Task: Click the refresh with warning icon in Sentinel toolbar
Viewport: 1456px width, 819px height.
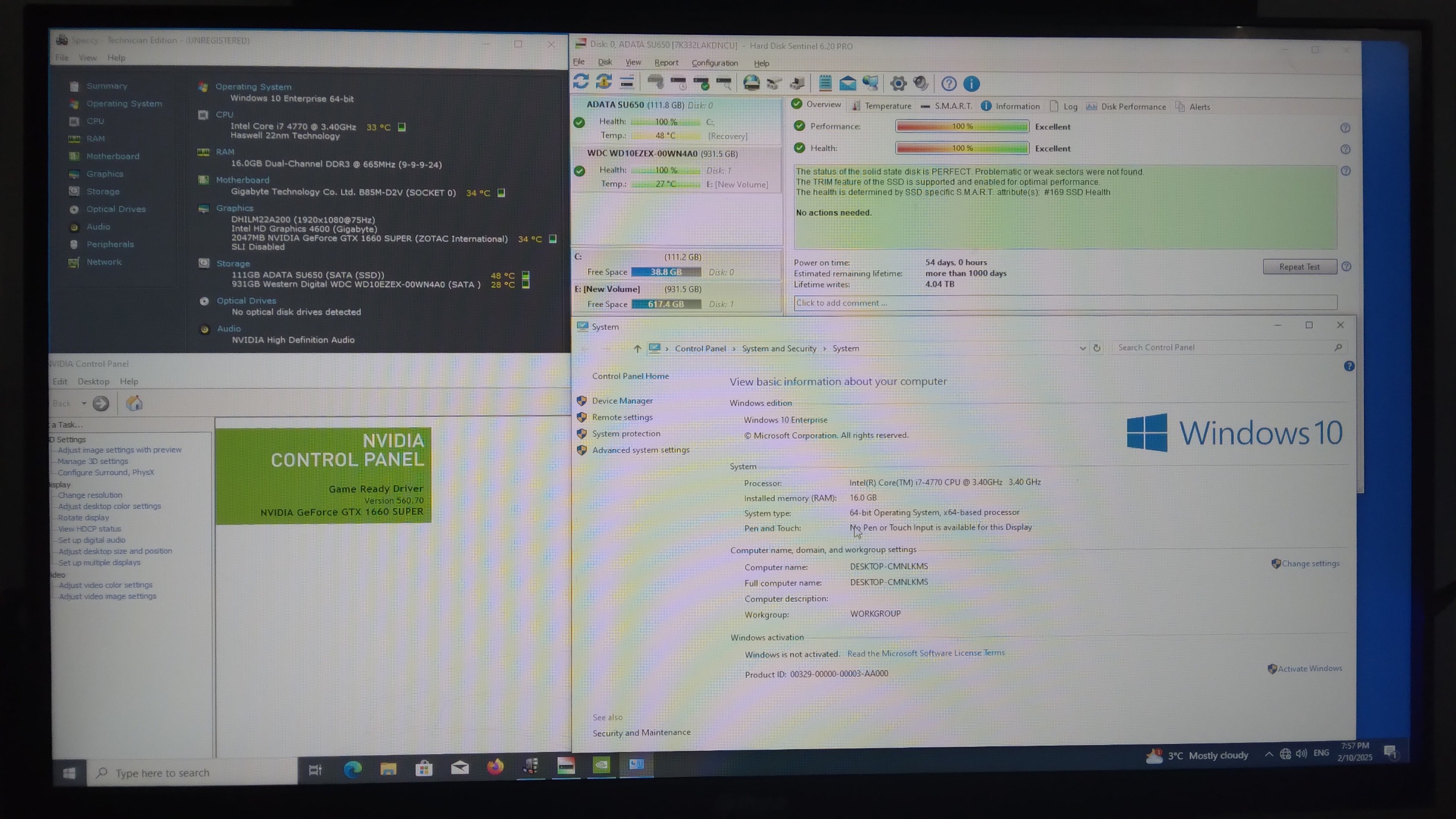Action: 603,82
